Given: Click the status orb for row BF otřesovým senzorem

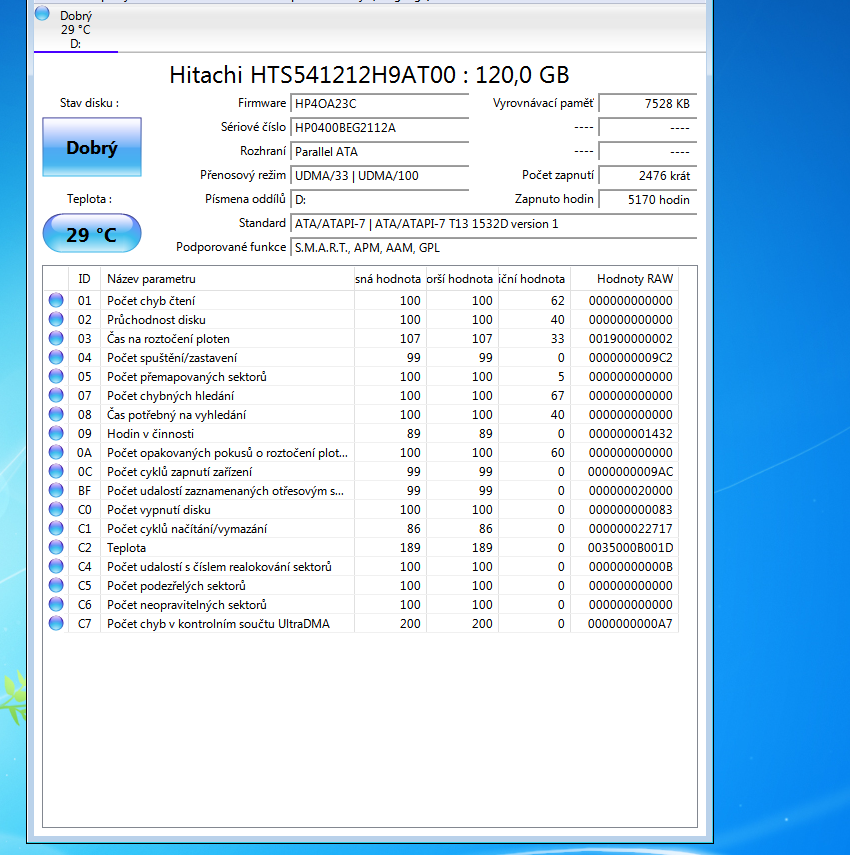Looking at the screenshot, I should [56, 490].
